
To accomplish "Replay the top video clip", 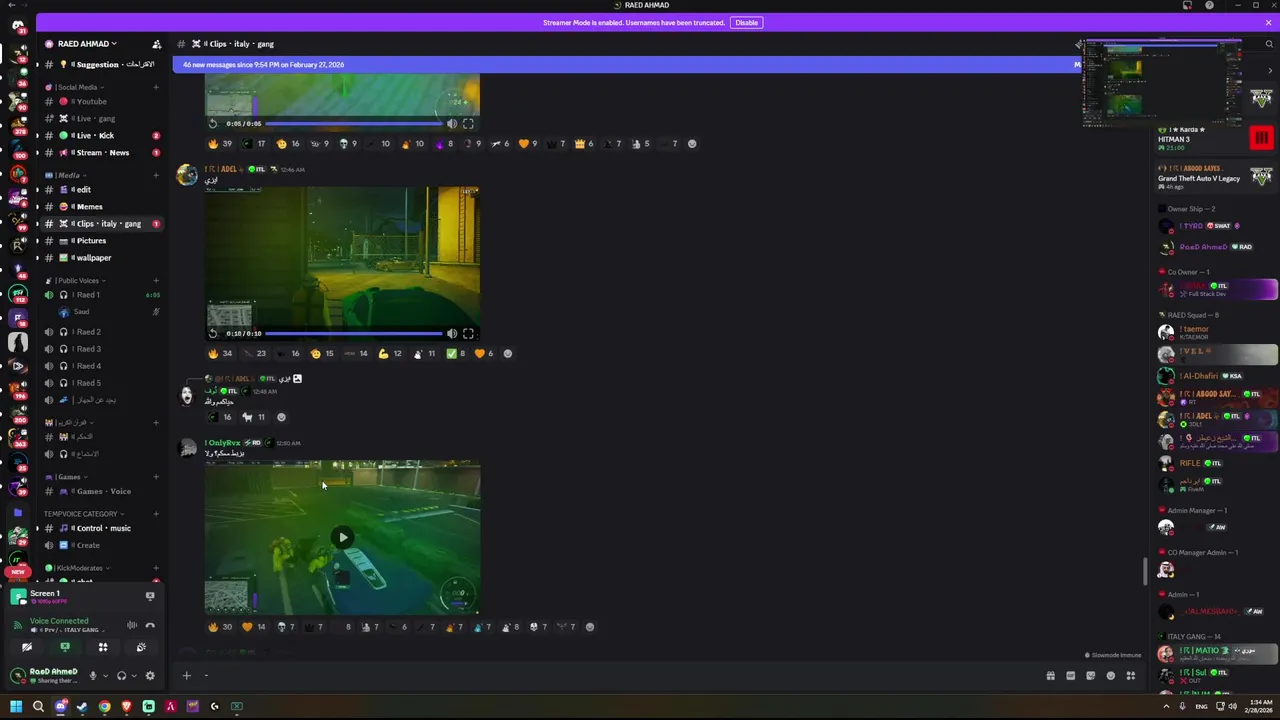I will point(213,123).
